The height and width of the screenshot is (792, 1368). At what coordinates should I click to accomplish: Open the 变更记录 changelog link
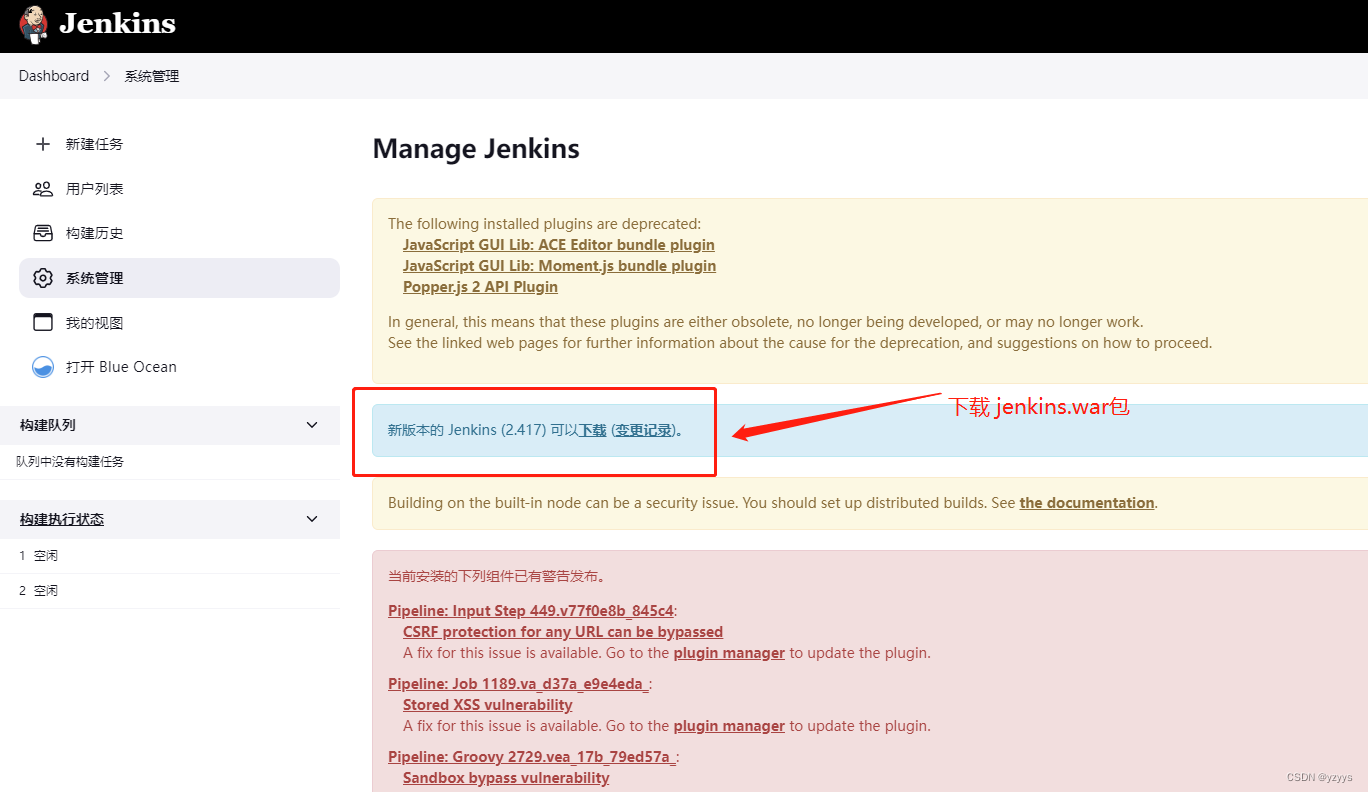(645, 430)
